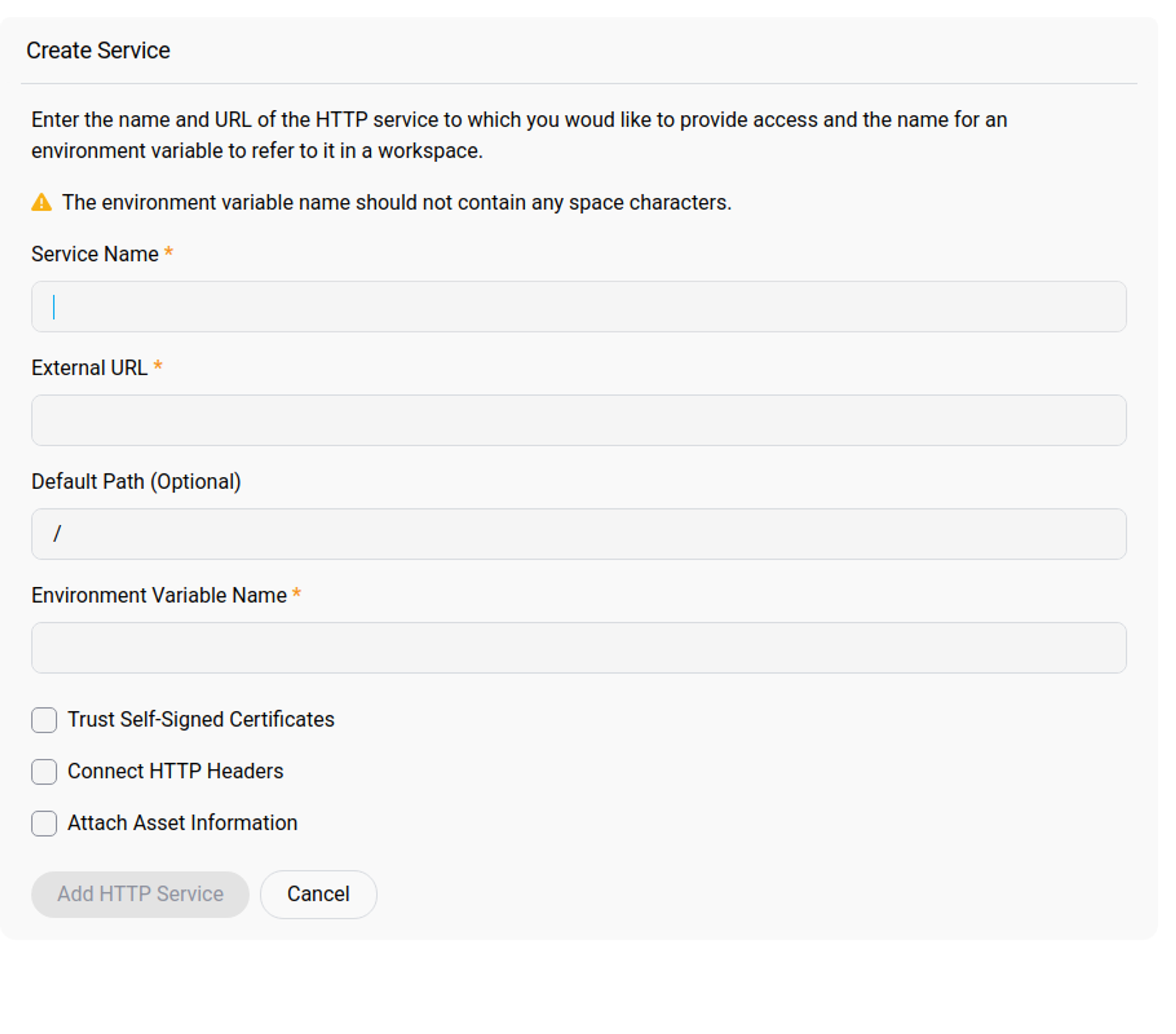The width and height of the screenshot is (1176, 1034).
Task: Click the Connect HTTP Headers label text
Action: [x=176, y=772]
